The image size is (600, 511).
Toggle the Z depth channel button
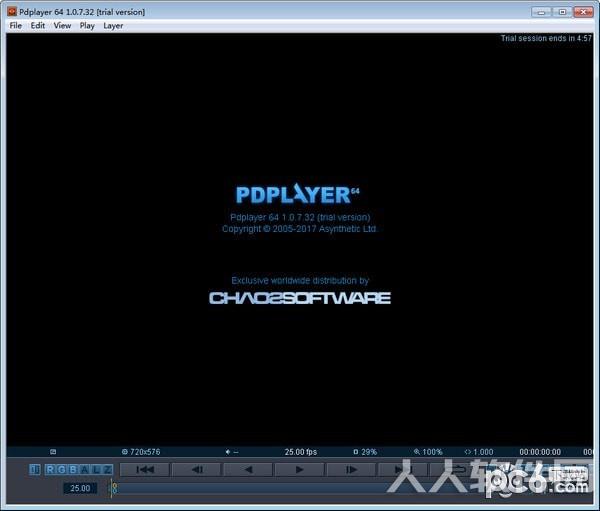tap(107, 469)
